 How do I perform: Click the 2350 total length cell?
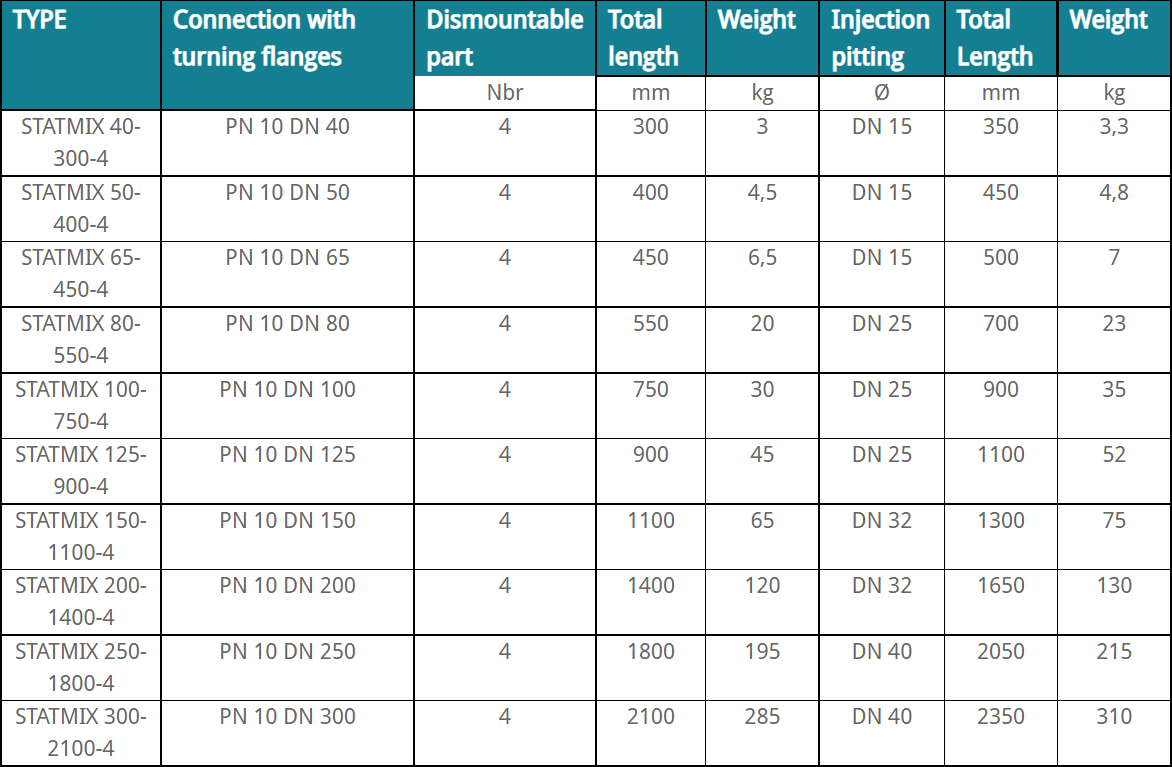[1000, 717]
